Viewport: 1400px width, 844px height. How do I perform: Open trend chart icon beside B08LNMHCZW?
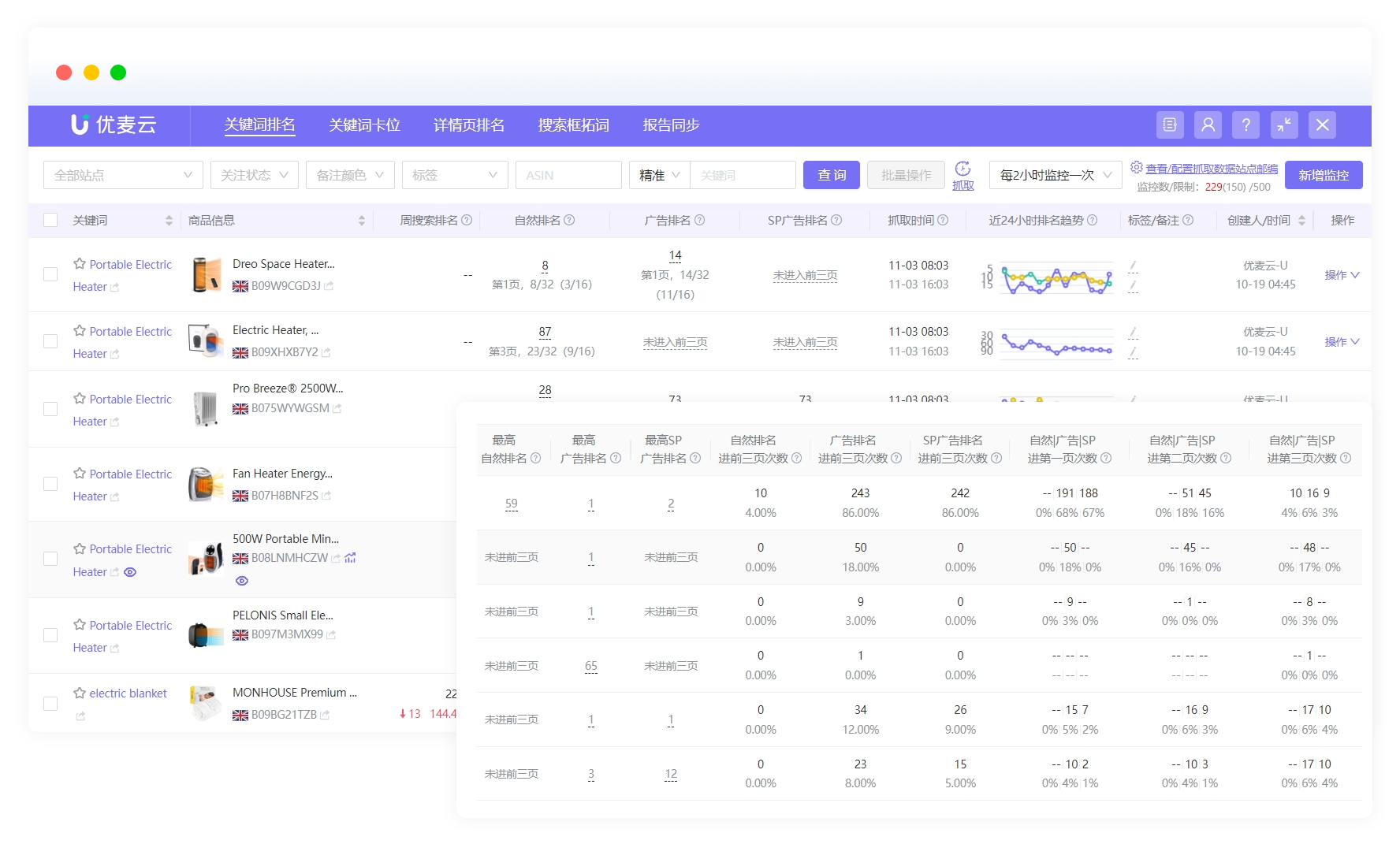point(350,558)
